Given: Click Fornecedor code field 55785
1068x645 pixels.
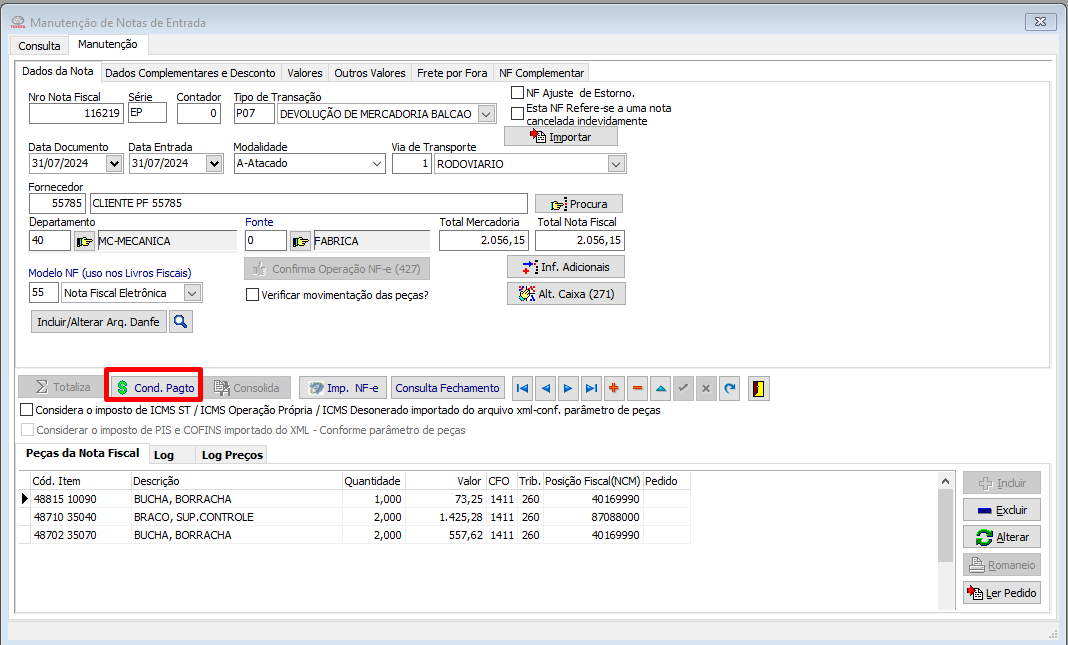Looking at the screenshot, I should tap(57, 203).
